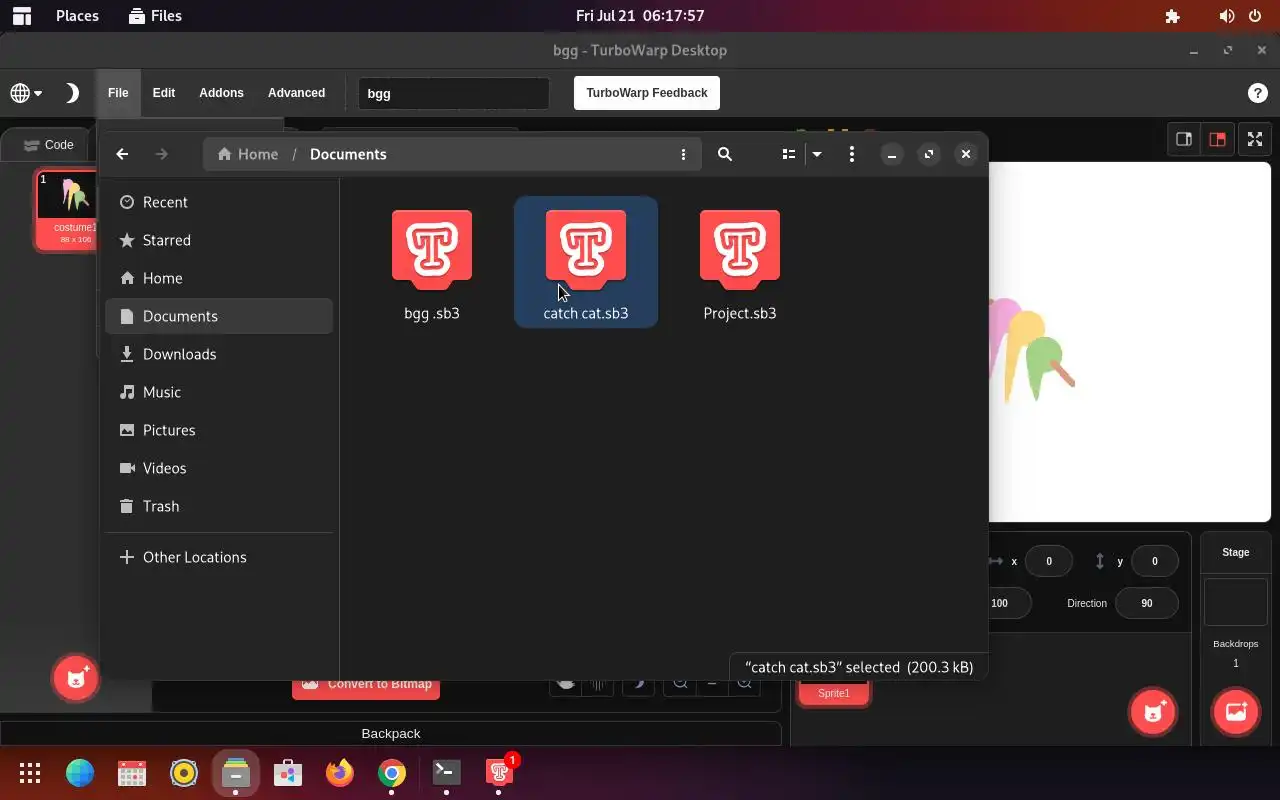Switch to the Code tab in TurboWarp

[x=49, y=145]
